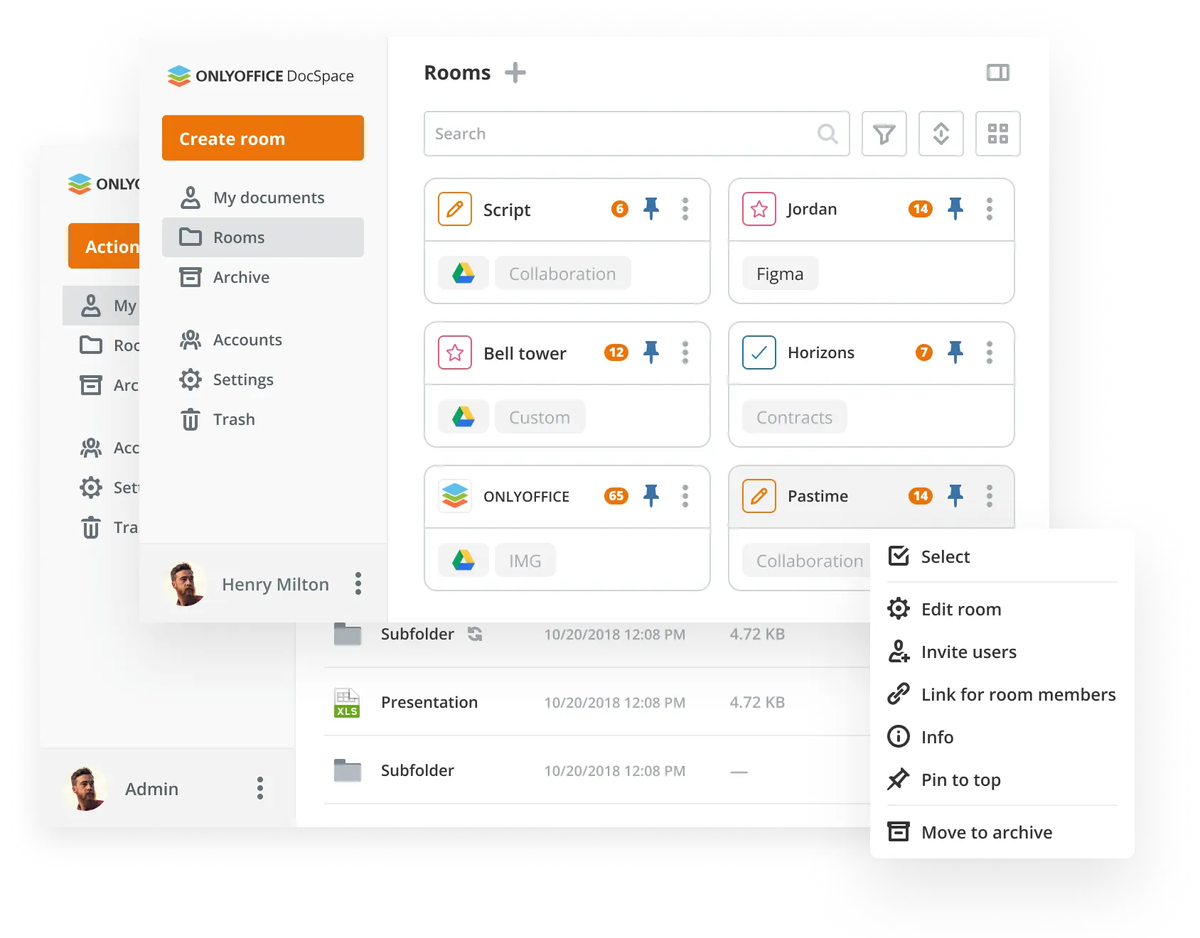Click the Script room pencil icon

(455, 210)
